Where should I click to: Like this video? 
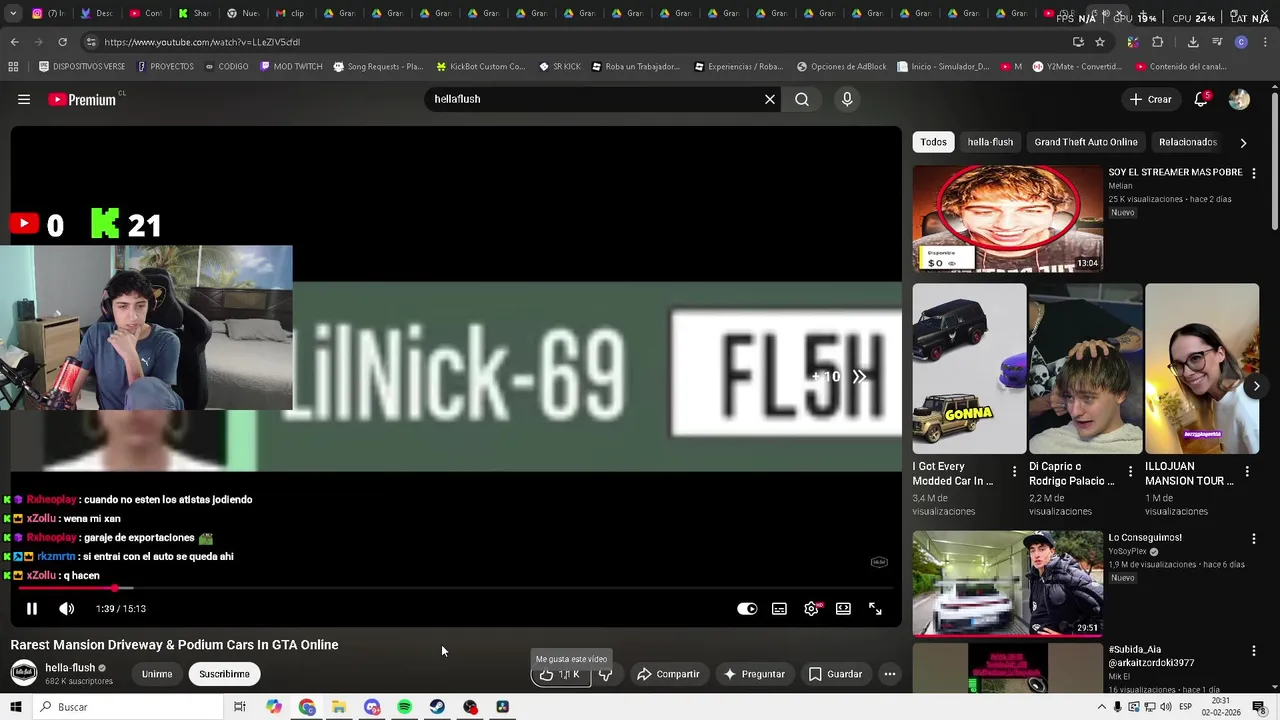(558, 674)
